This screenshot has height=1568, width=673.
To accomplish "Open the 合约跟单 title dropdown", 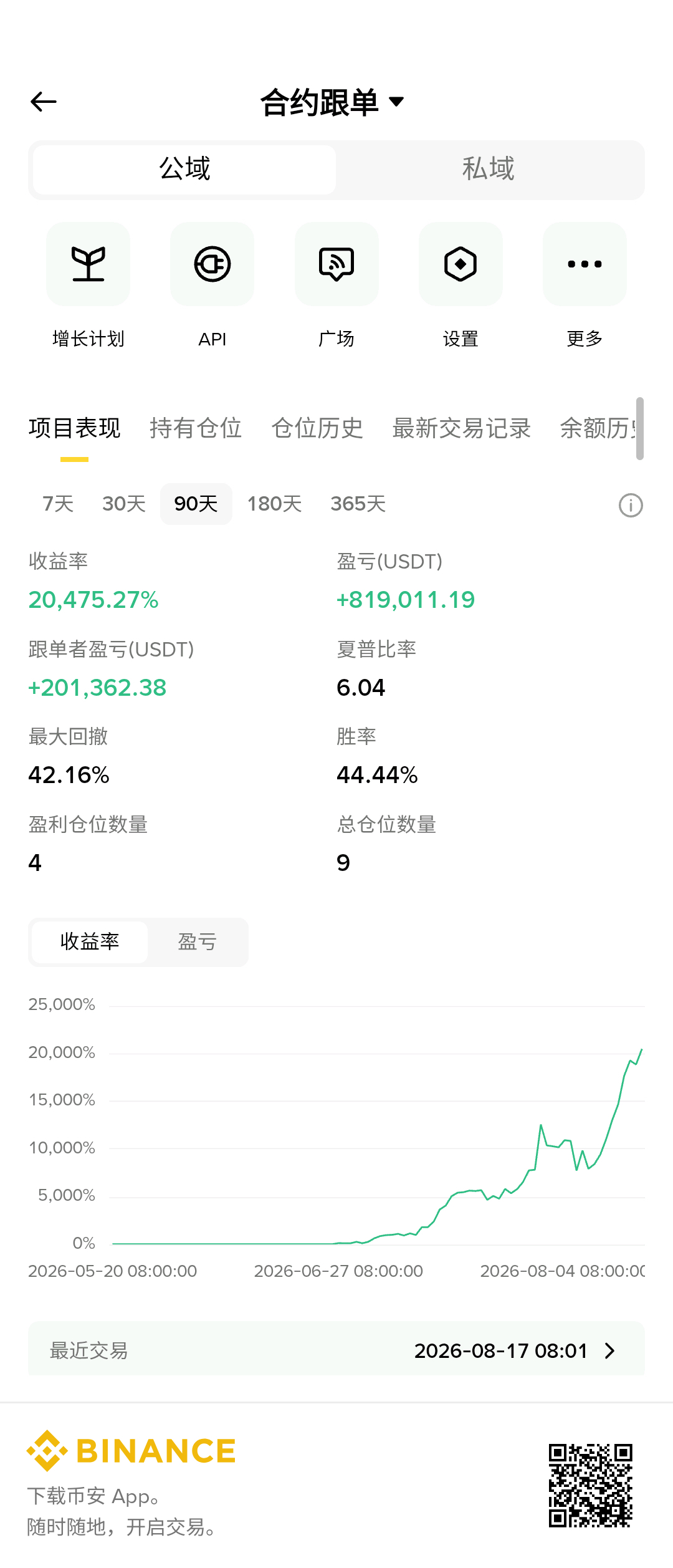I will (x=332, y=102).
